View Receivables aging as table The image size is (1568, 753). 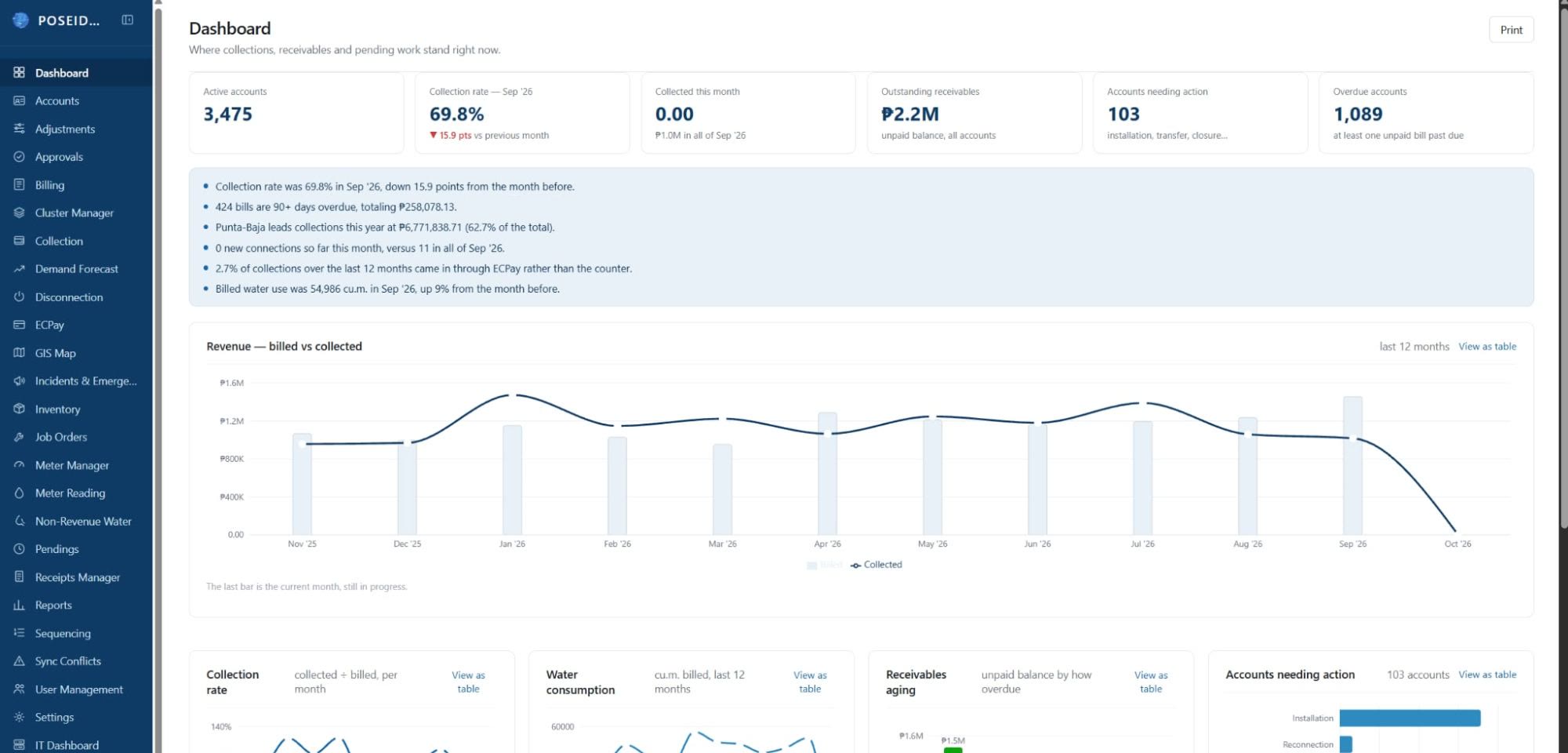(x=1151, y=682)
